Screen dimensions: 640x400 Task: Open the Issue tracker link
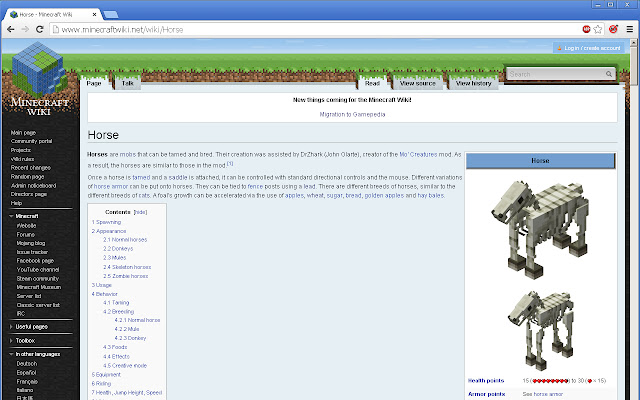pyautogui.click(x=32, y=252)
